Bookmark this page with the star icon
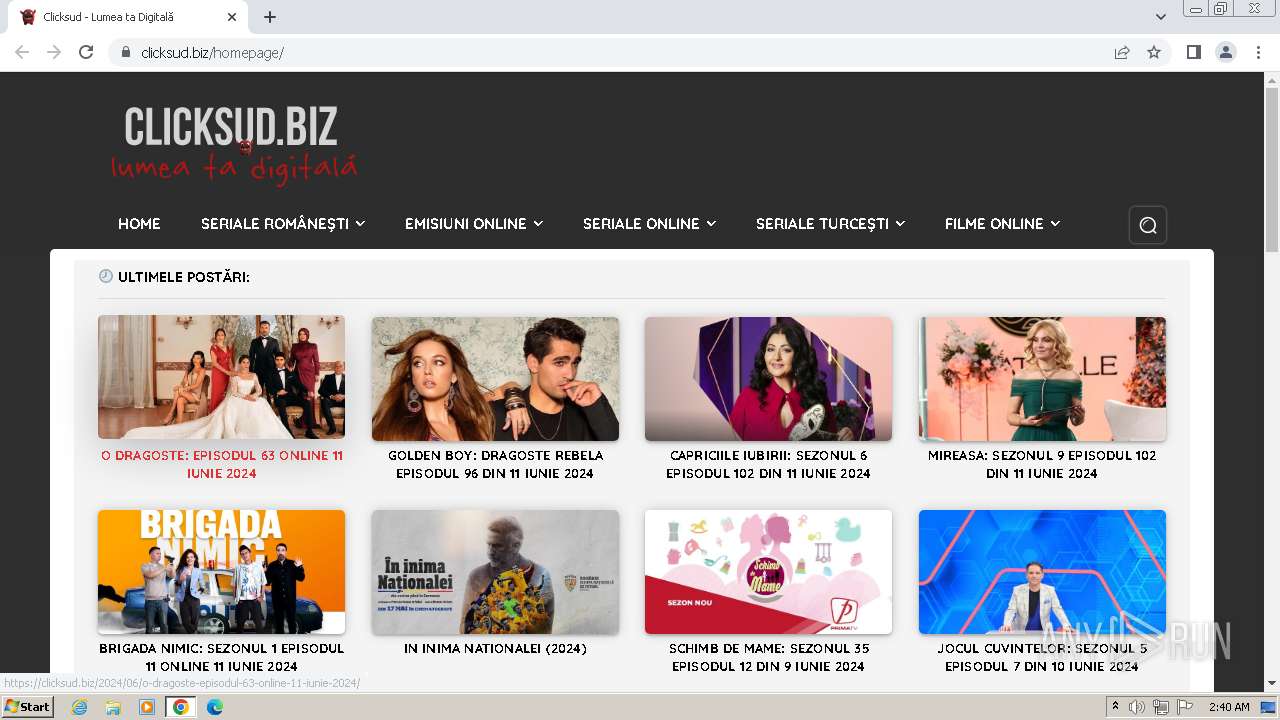Viewport: 1280px width, 720px height. 1154,52
